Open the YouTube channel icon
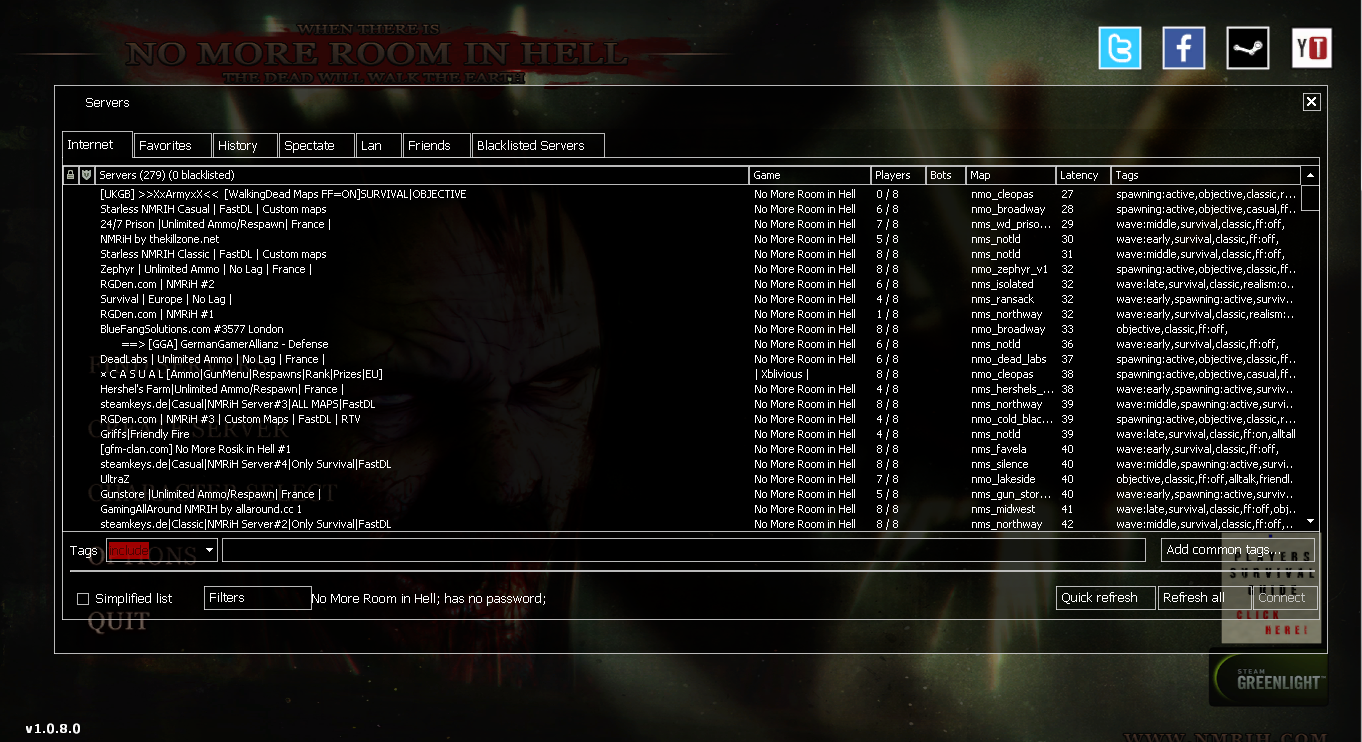 pyautogui.click(x=1311, y=48)
